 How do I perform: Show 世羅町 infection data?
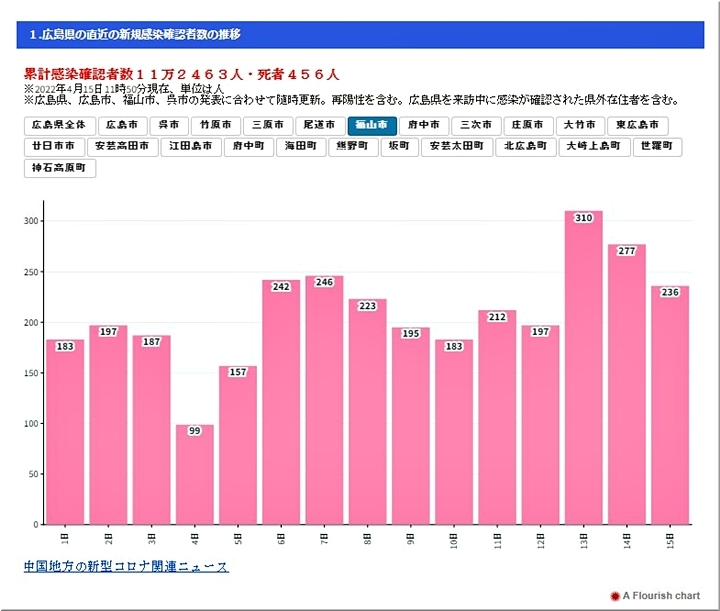657,146
